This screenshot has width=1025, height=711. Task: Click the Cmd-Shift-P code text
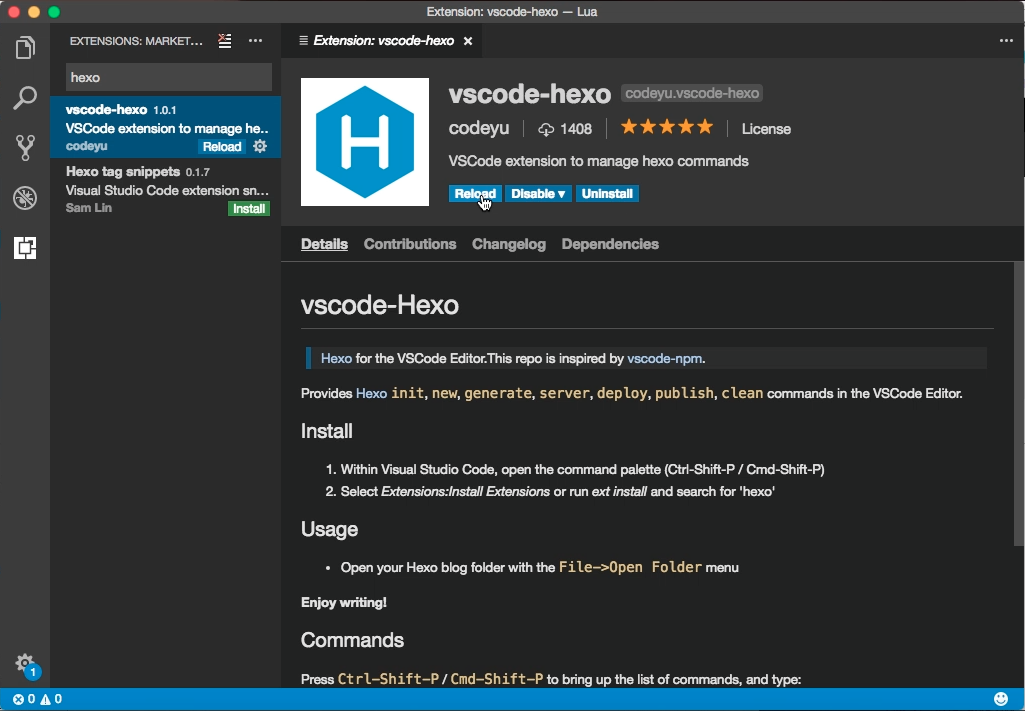click(497, 679)
